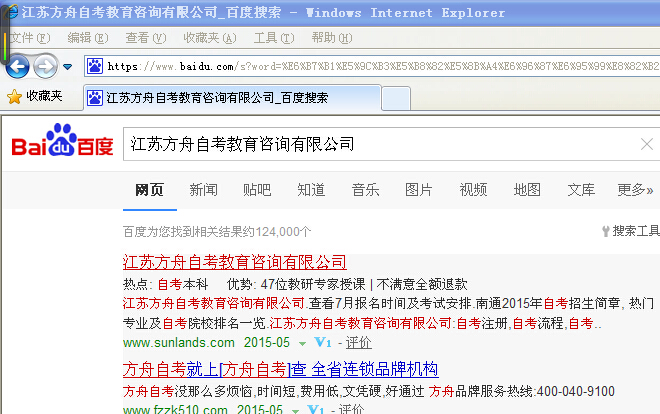This screenshot has height=414, width=660.
Task: Open the recent pages dropdown arrow
Action: point(67,66)
